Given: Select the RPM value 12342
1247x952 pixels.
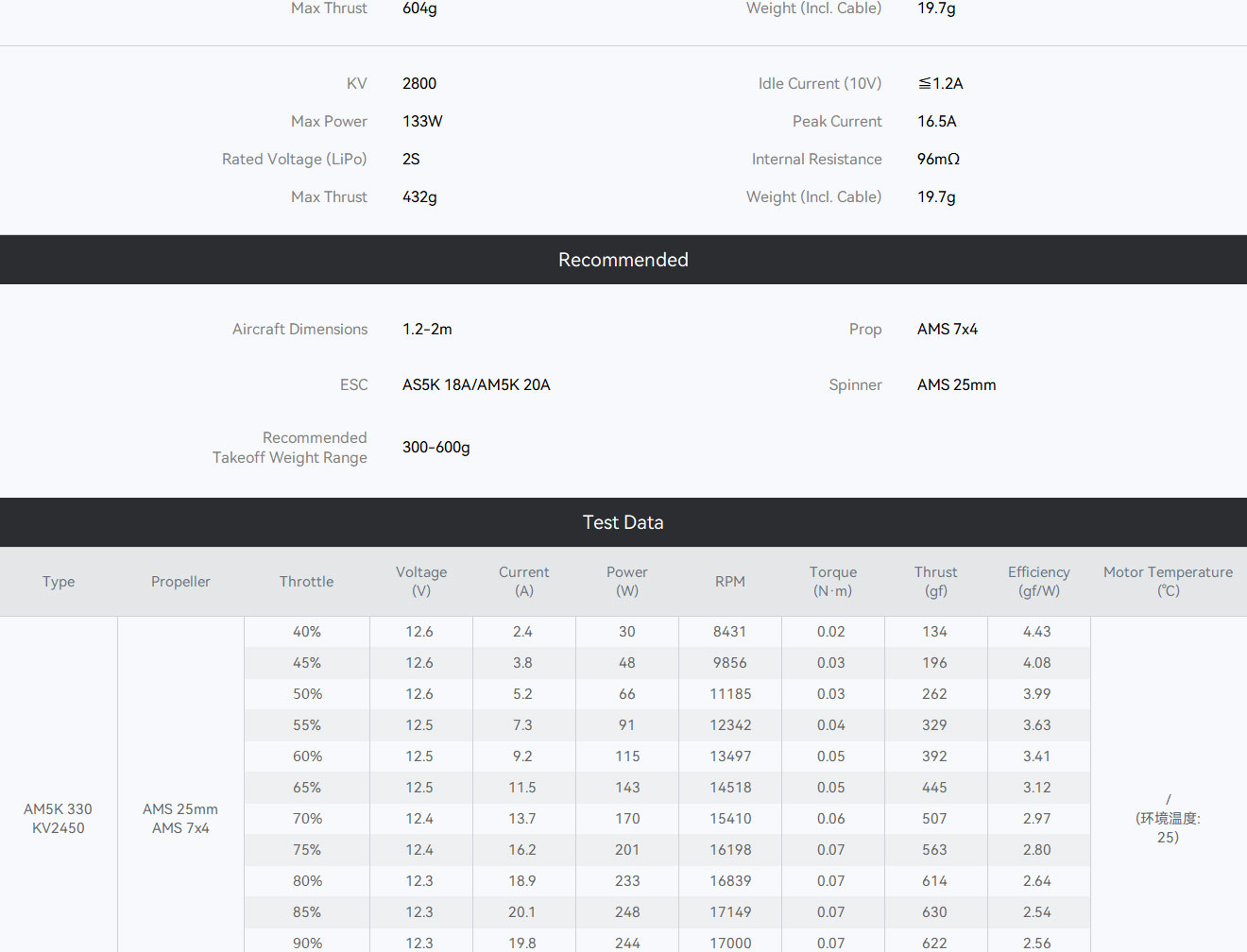Looking at the screenshot, I should 730,725.
